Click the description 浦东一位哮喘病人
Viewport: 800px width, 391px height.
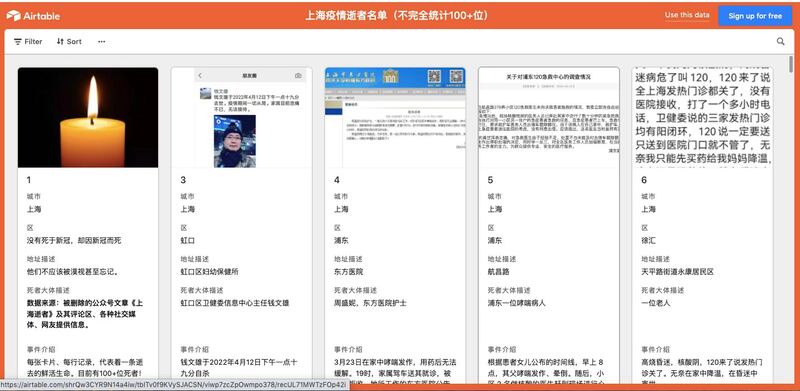point(517,303)
